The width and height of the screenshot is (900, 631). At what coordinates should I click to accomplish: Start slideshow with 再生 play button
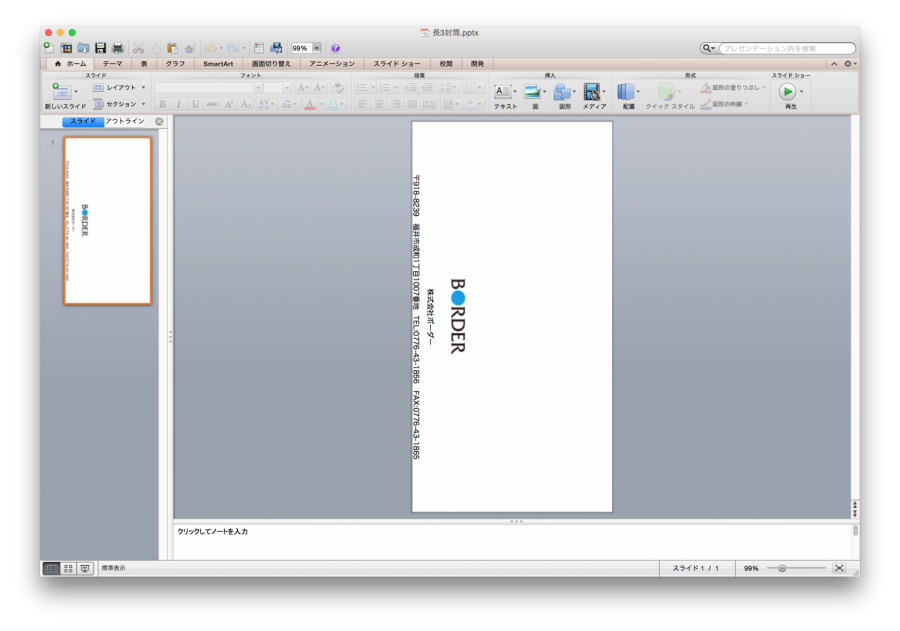pos(787,91)
